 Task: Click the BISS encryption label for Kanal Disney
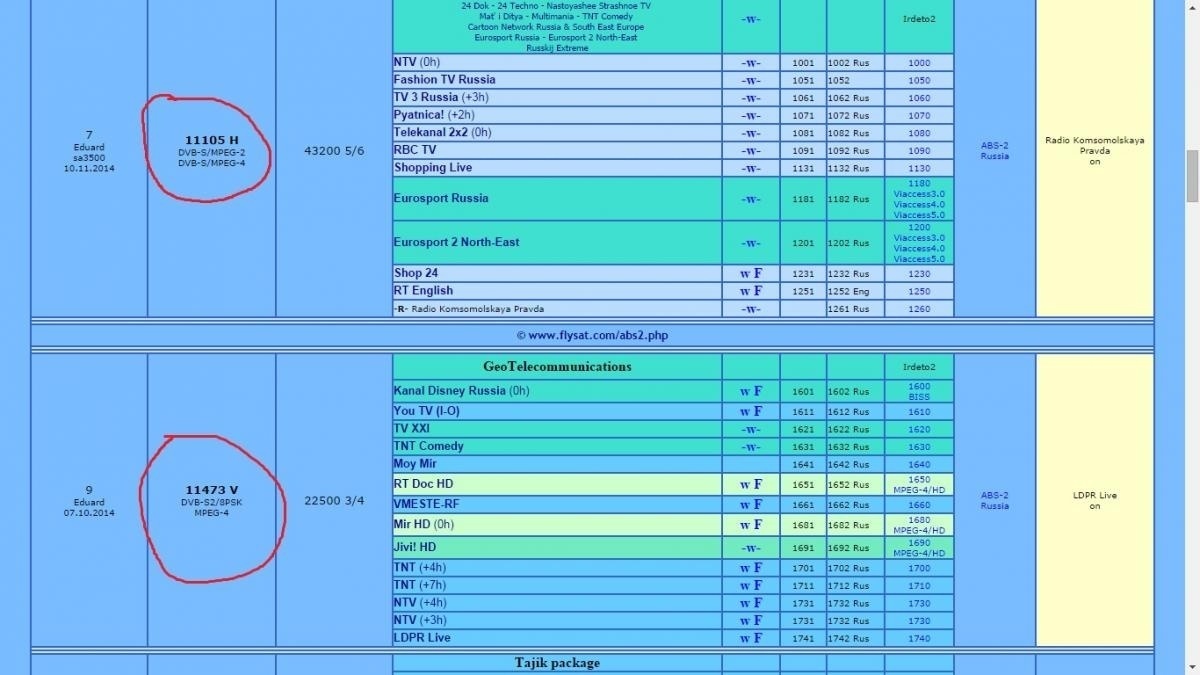919,396
